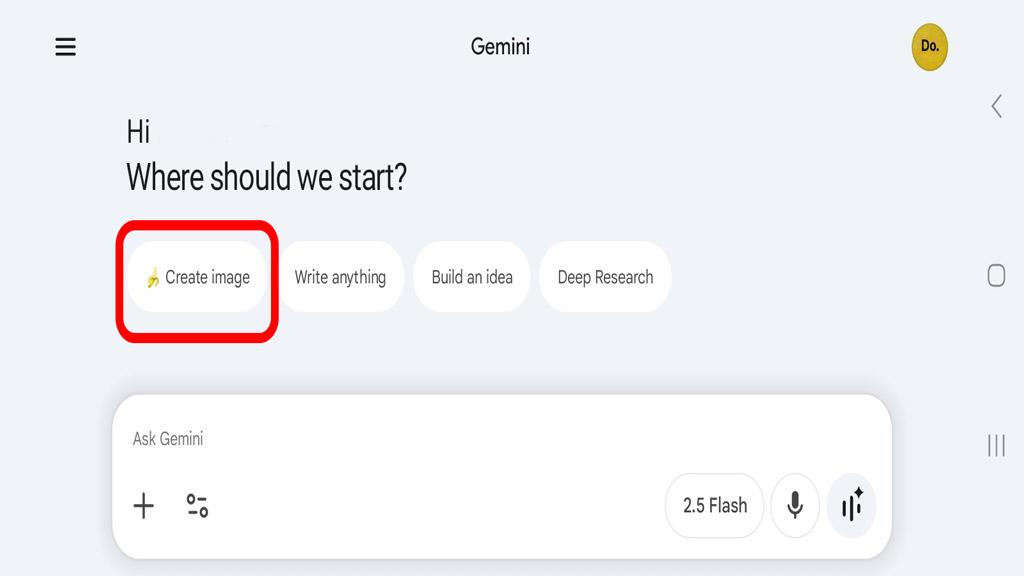Image resolution: width=1024 pixels, height=576 pixels.
Task: Open the hamburger main menu
Action: pyautogui.click(x=66, y=47)
